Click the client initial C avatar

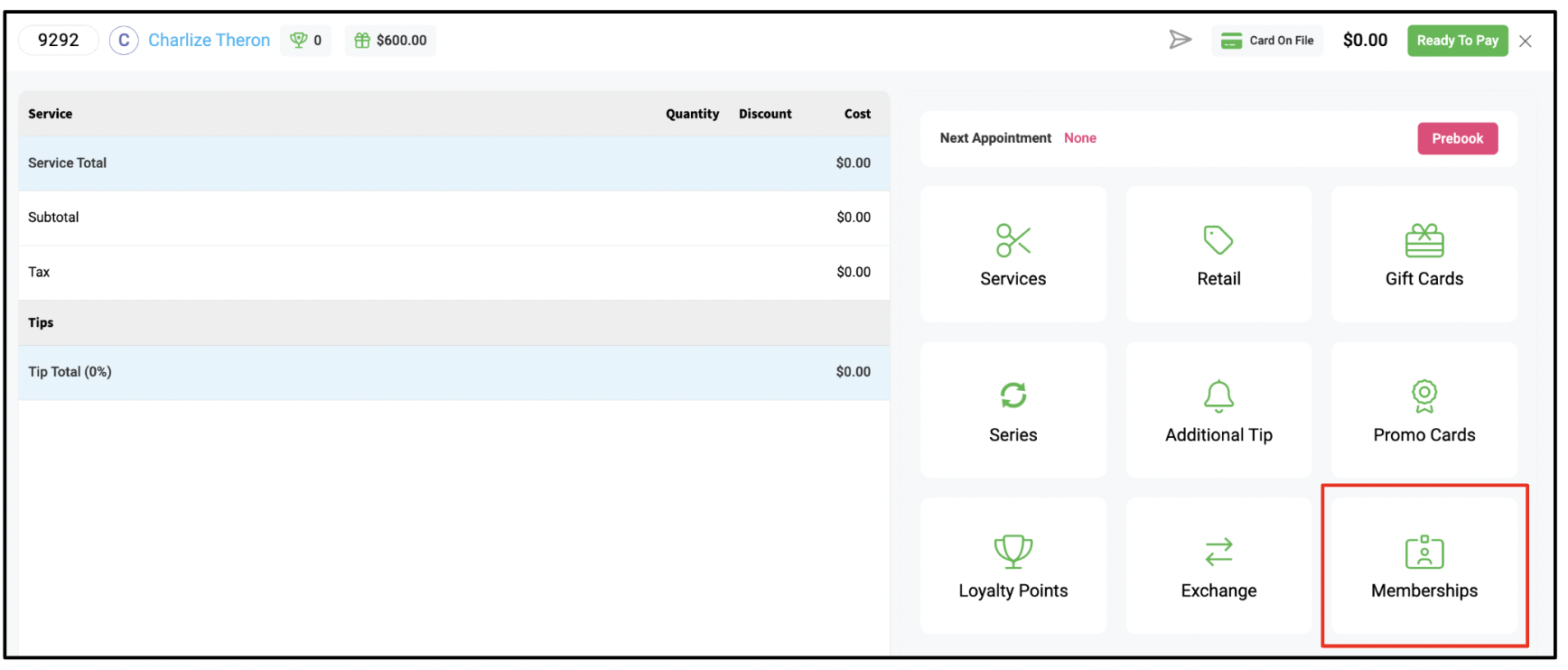124,41
